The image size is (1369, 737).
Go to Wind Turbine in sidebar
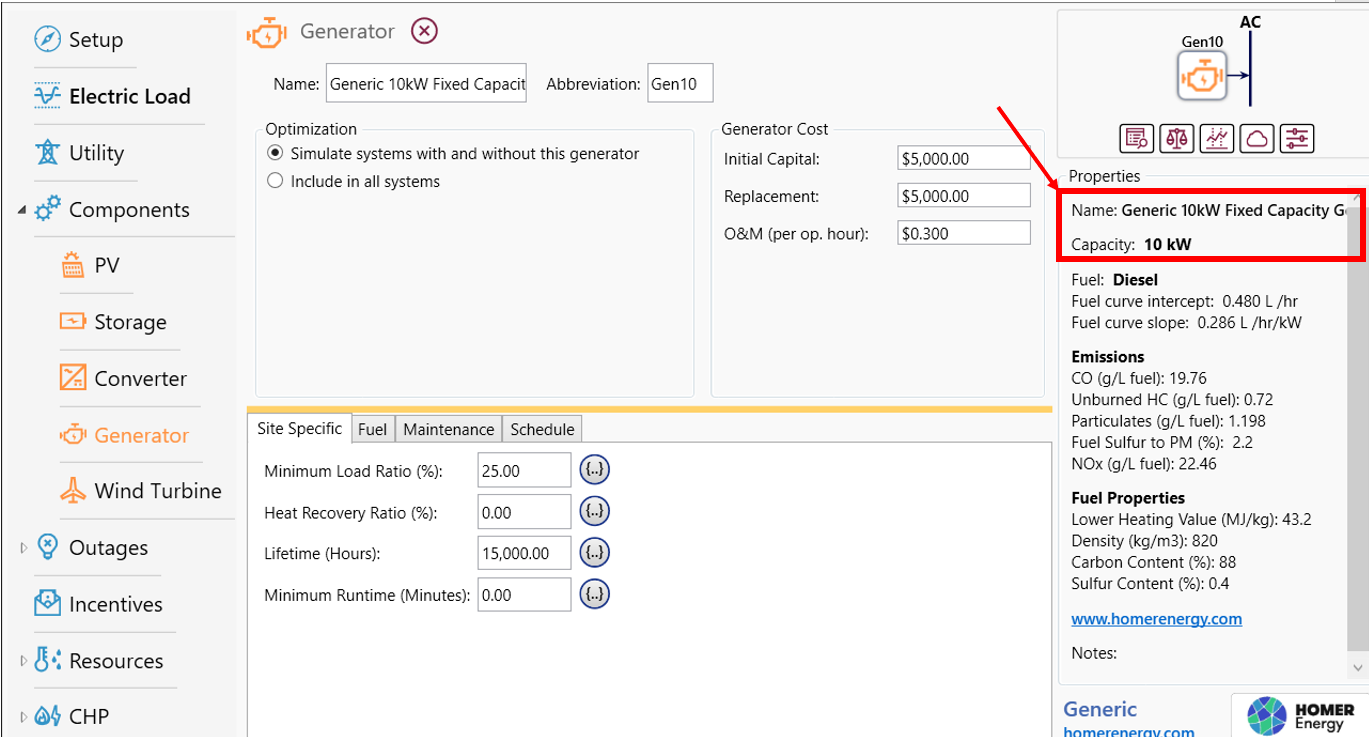pos(157,491)
